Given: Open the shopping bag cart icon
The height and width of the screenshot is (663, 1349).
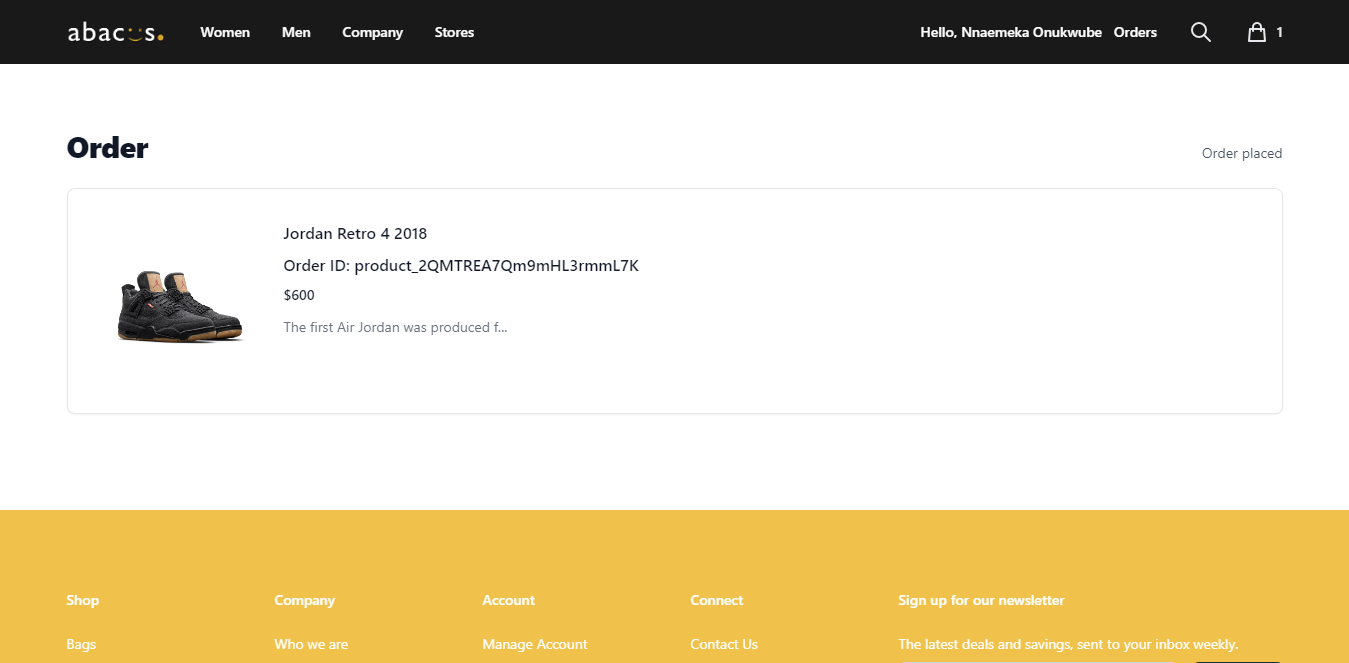Looking at the screenshot, I should point(1257,32).
